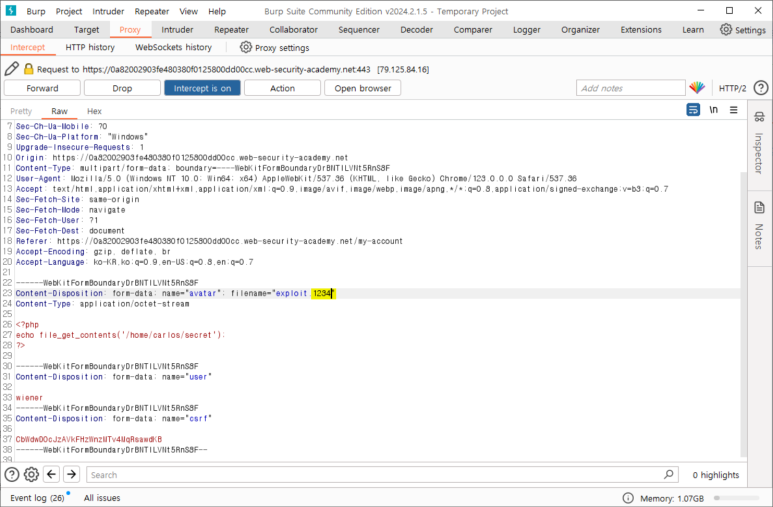Switch editor to Hex view
Screen dimensions: 773x507
(x=94, y=111)
